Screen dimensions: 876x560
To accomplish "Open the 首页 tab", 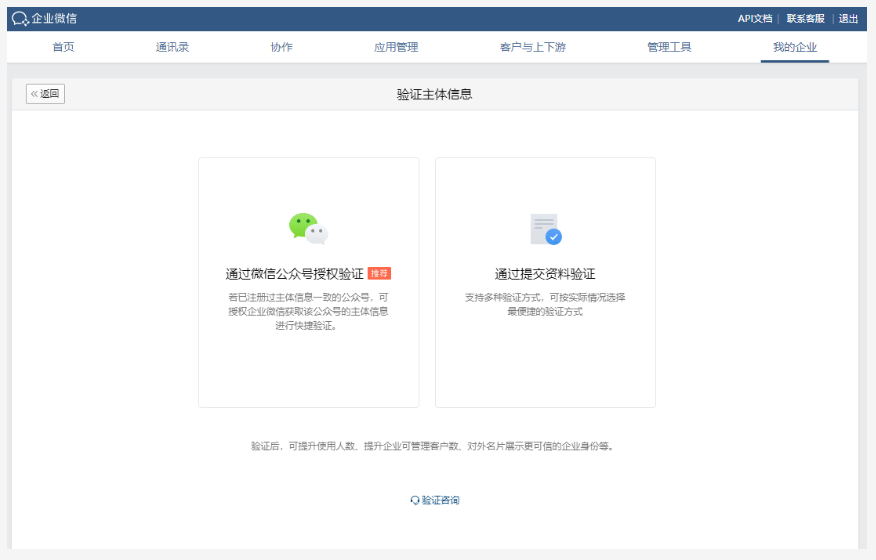I will coord(63,47).
